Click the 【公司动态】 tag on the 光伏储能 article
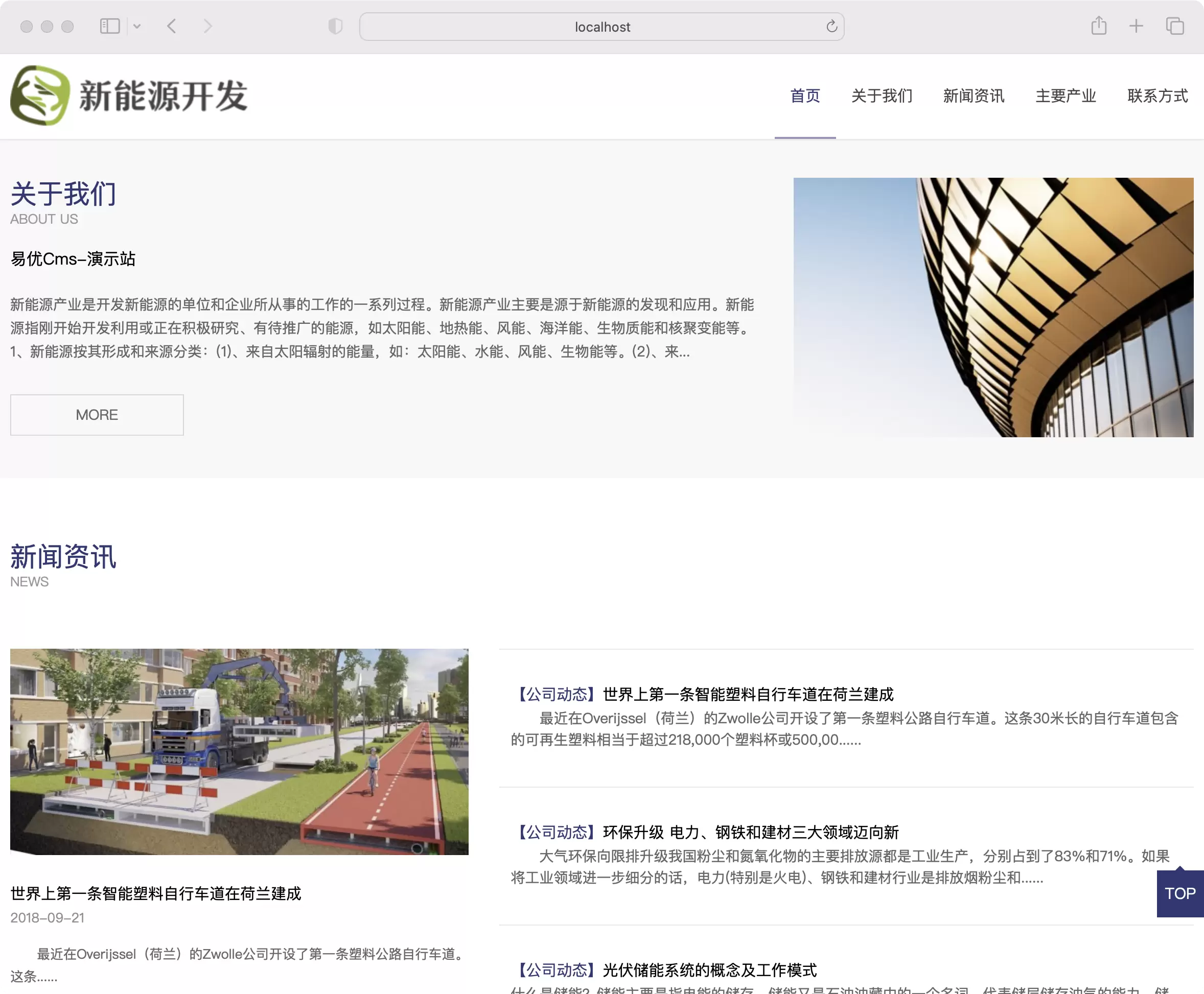 557,971
